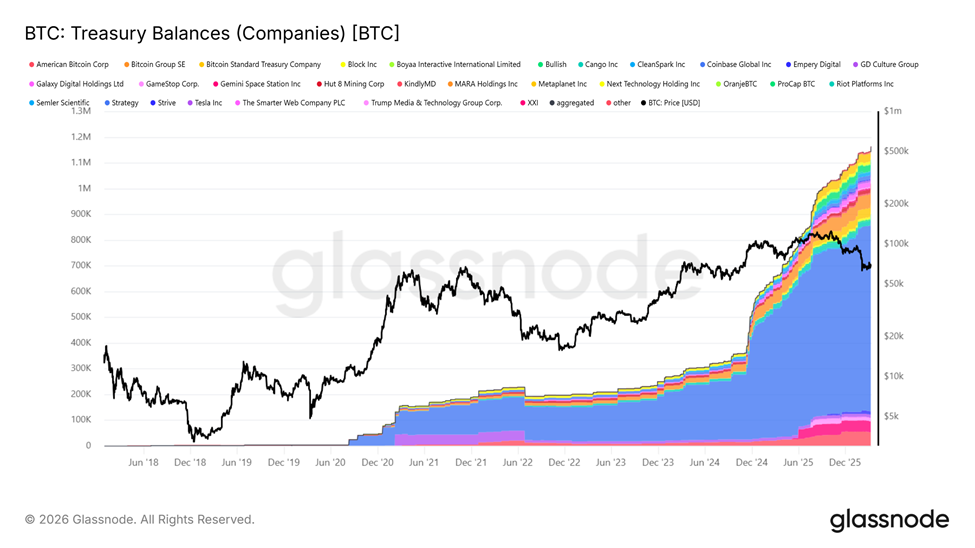Click the chart title BTC: Treasury Balances
This screenshot has height=548, width=975.
pyautogui.click(x=211, y=33)
